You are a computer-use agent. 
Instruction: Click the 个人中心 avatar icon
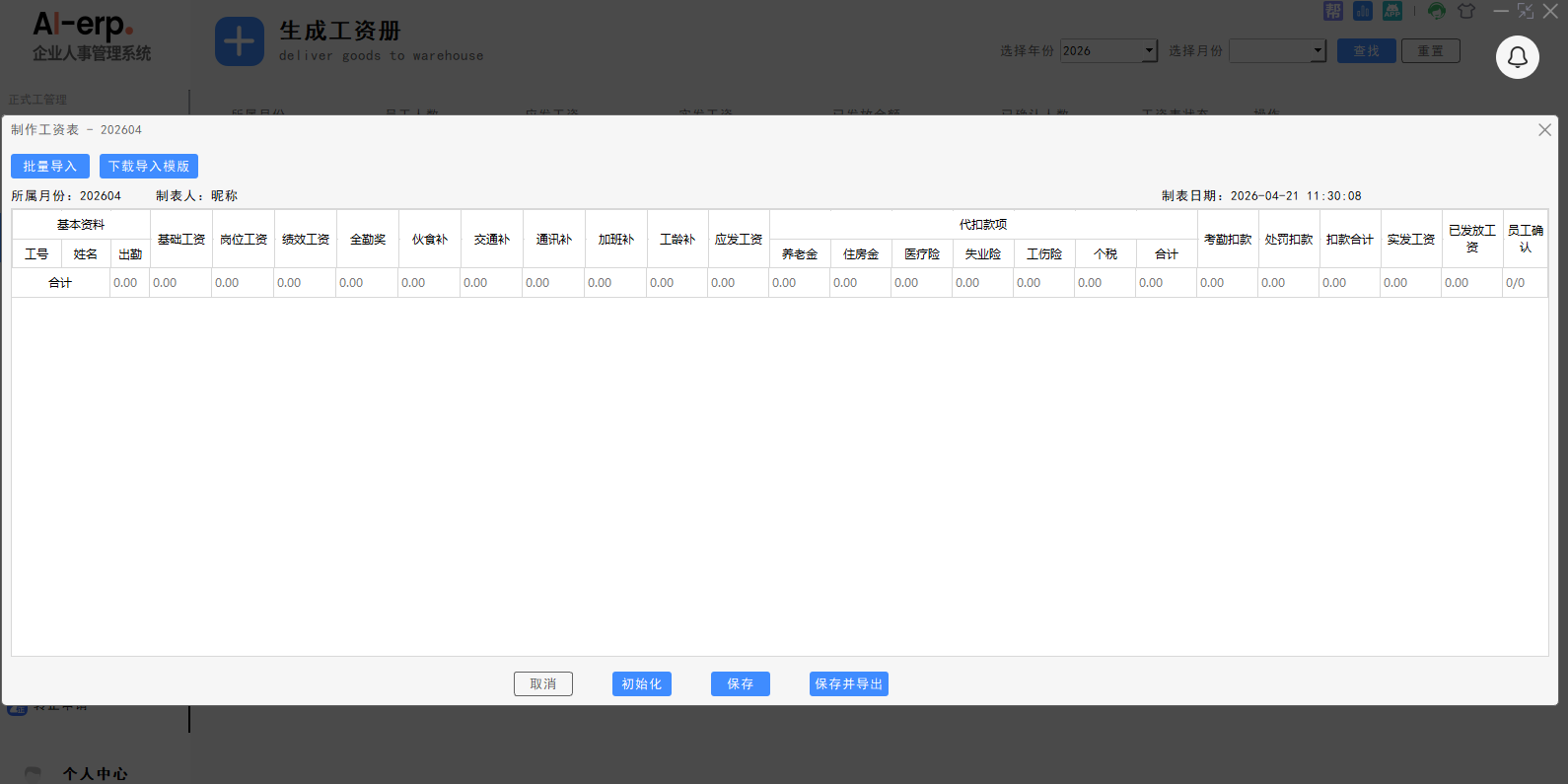point(33,773)
